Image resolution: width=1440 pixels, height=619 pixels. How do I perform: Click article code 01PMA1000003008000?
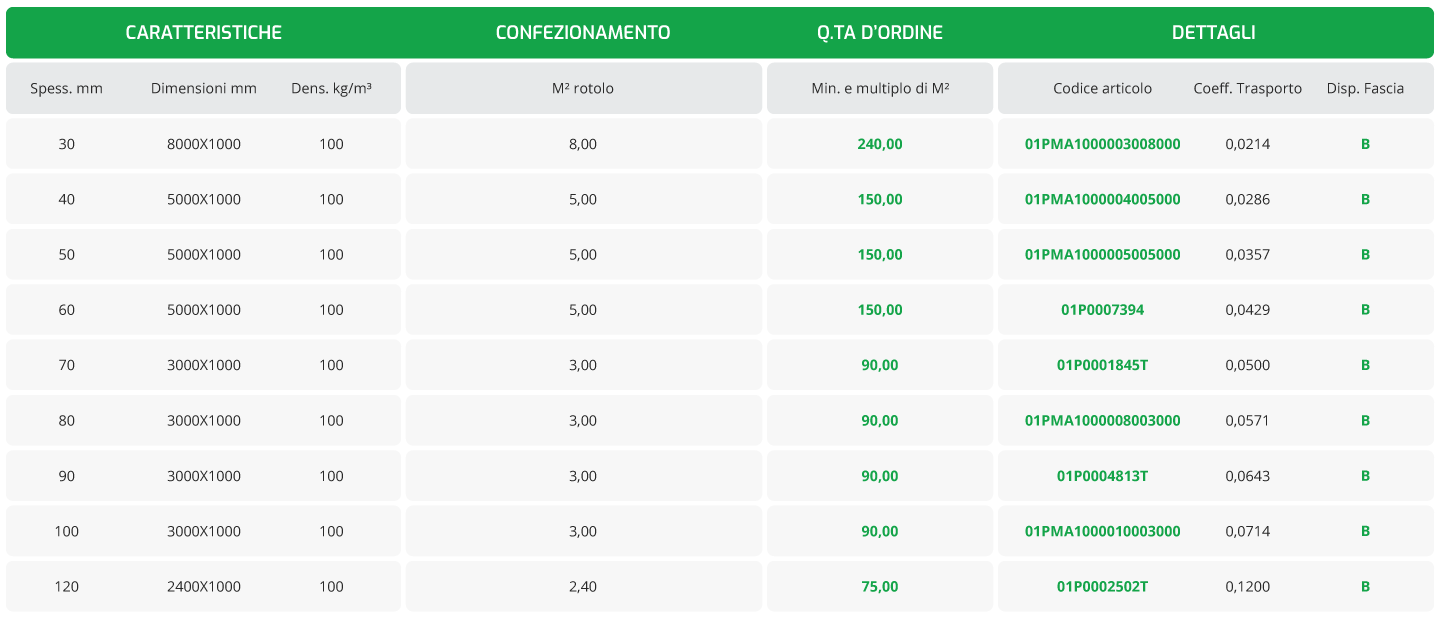tap(1102, 144)
